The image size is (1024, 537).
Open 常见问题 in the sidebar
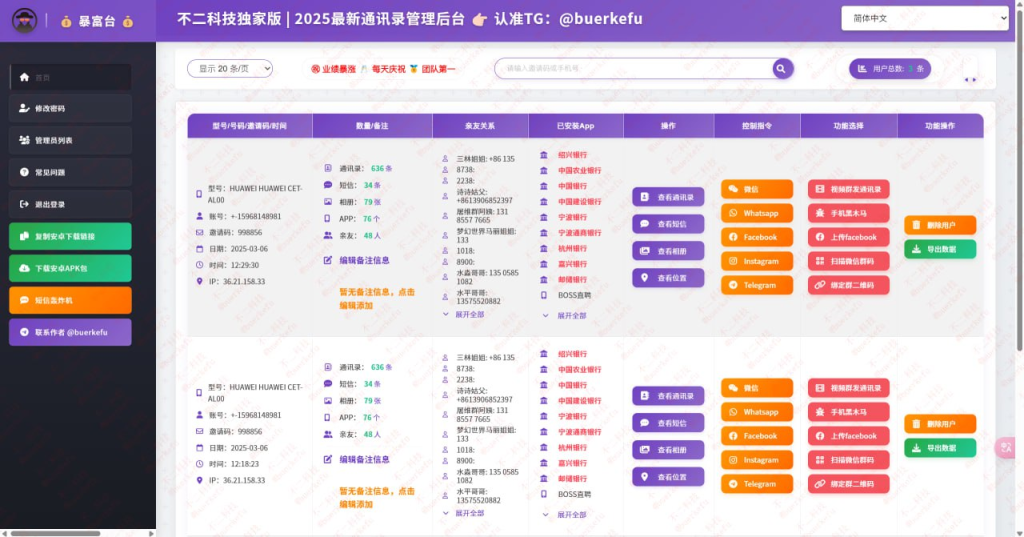[71, 172]
